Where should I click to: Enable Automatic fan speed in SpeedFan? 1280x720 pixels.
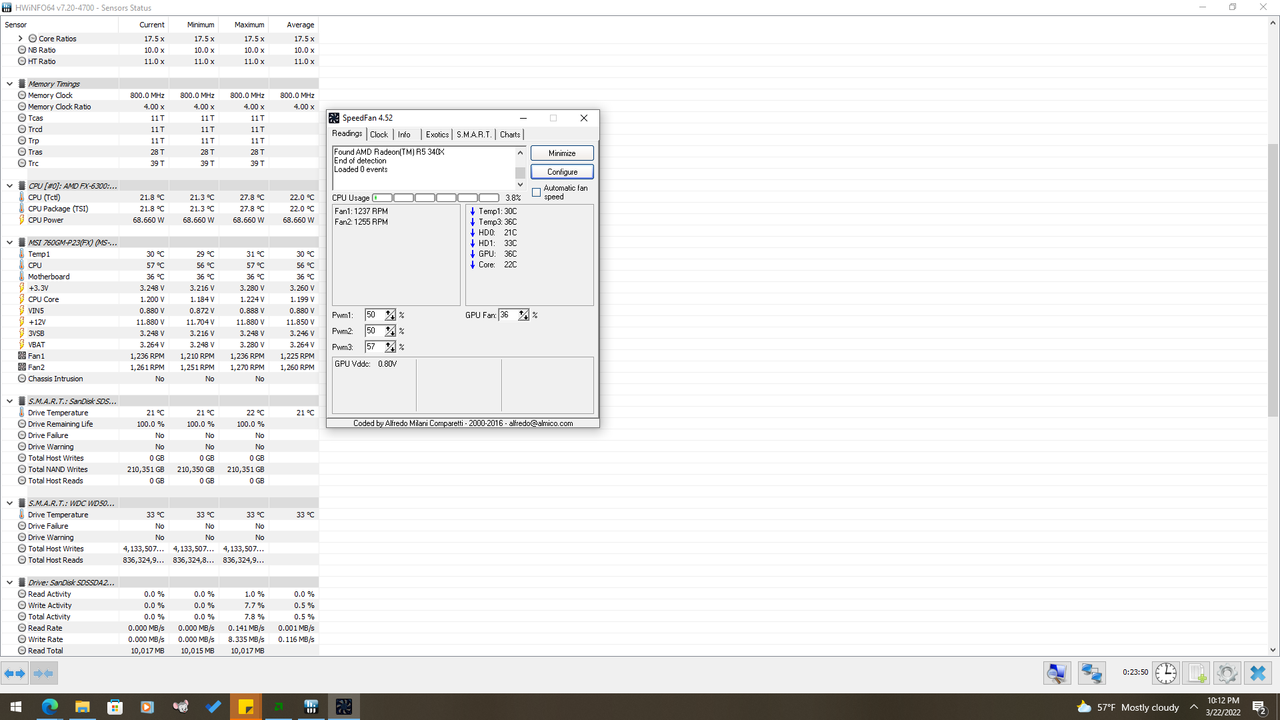(536, 192)
